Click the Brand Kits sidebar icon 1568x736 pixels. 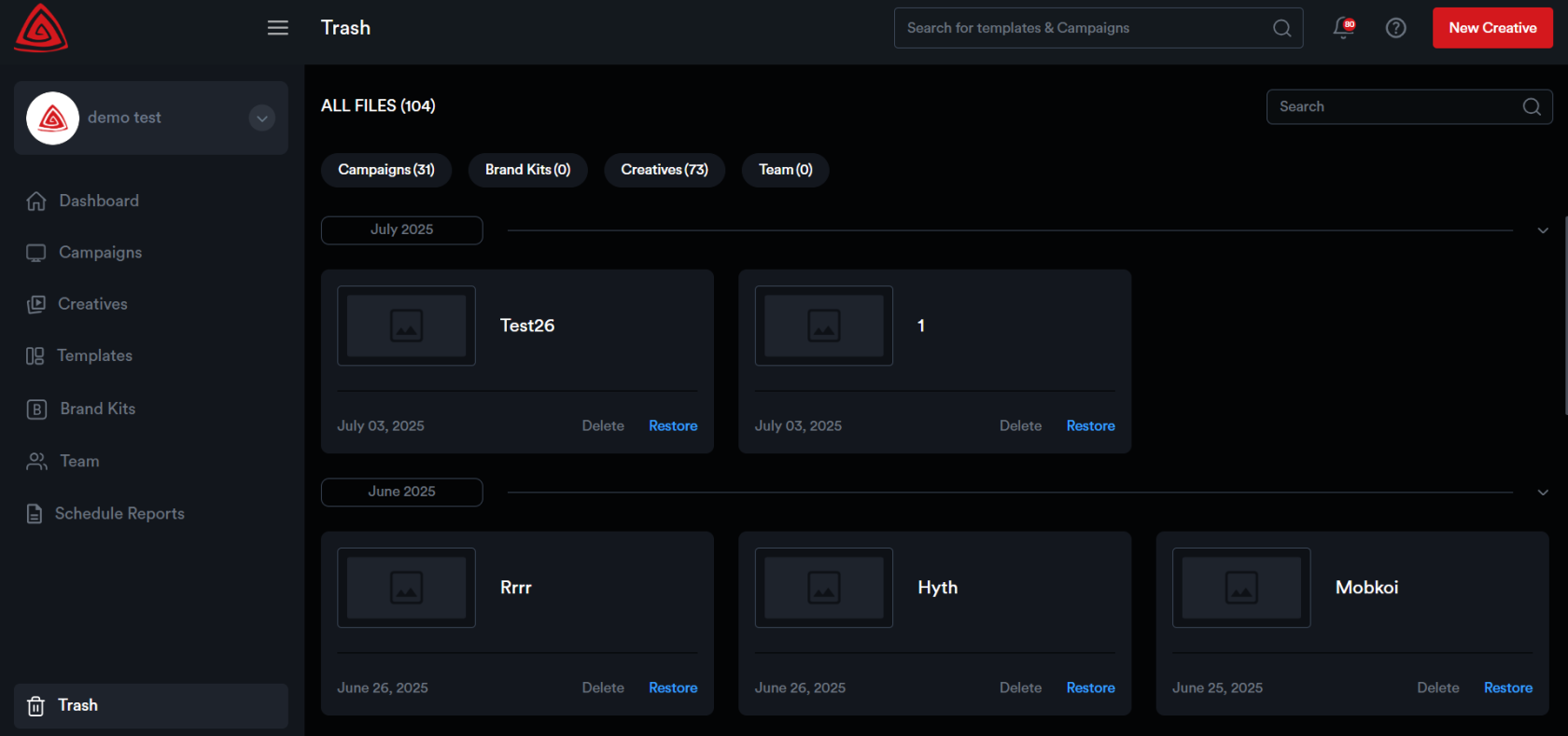coord(36,410)
